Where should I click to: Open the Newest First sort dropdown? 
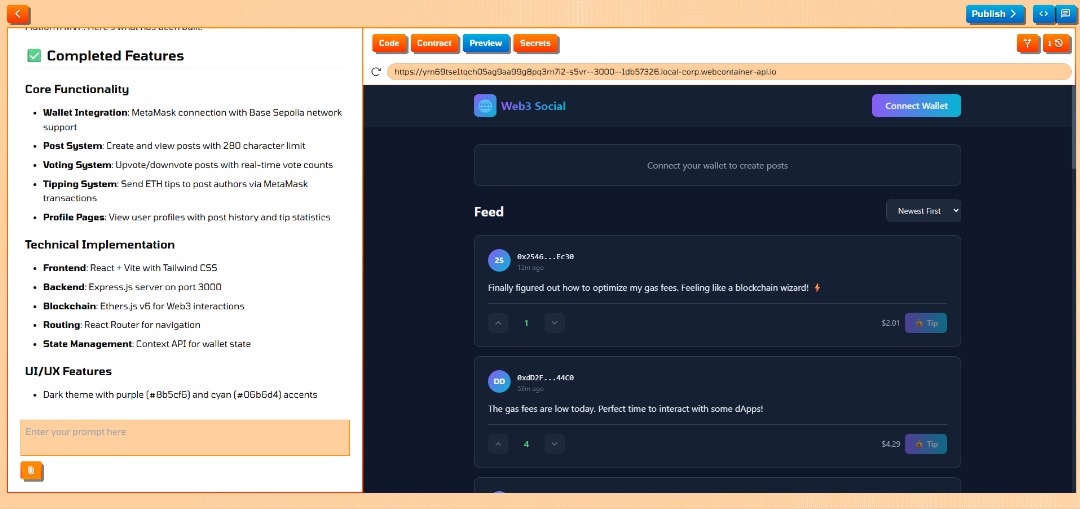click(x=923, y=211)
